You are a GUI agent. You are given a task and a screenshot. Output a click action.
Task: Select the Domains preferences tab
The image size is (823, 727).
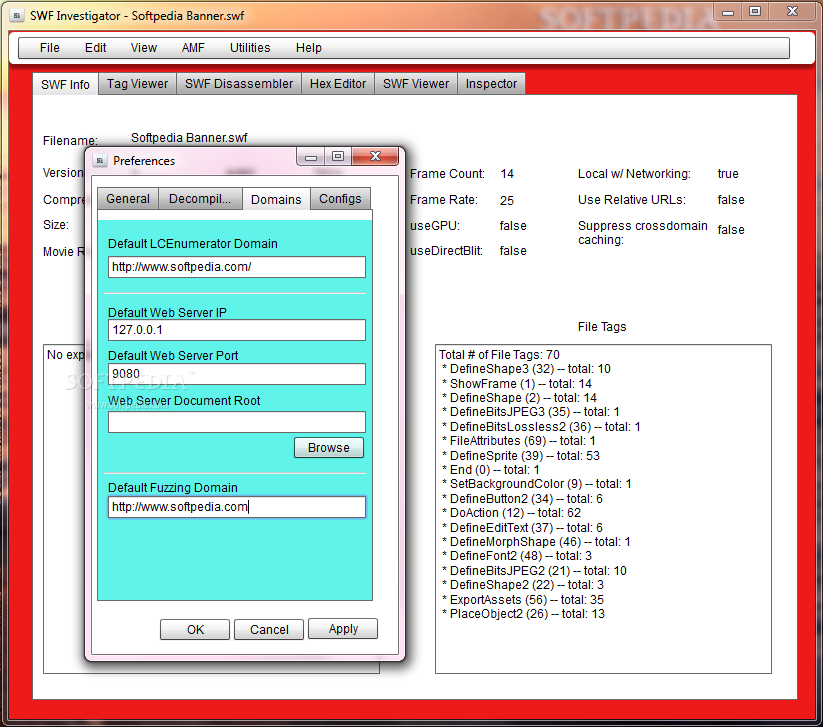(x=276, y=199)
